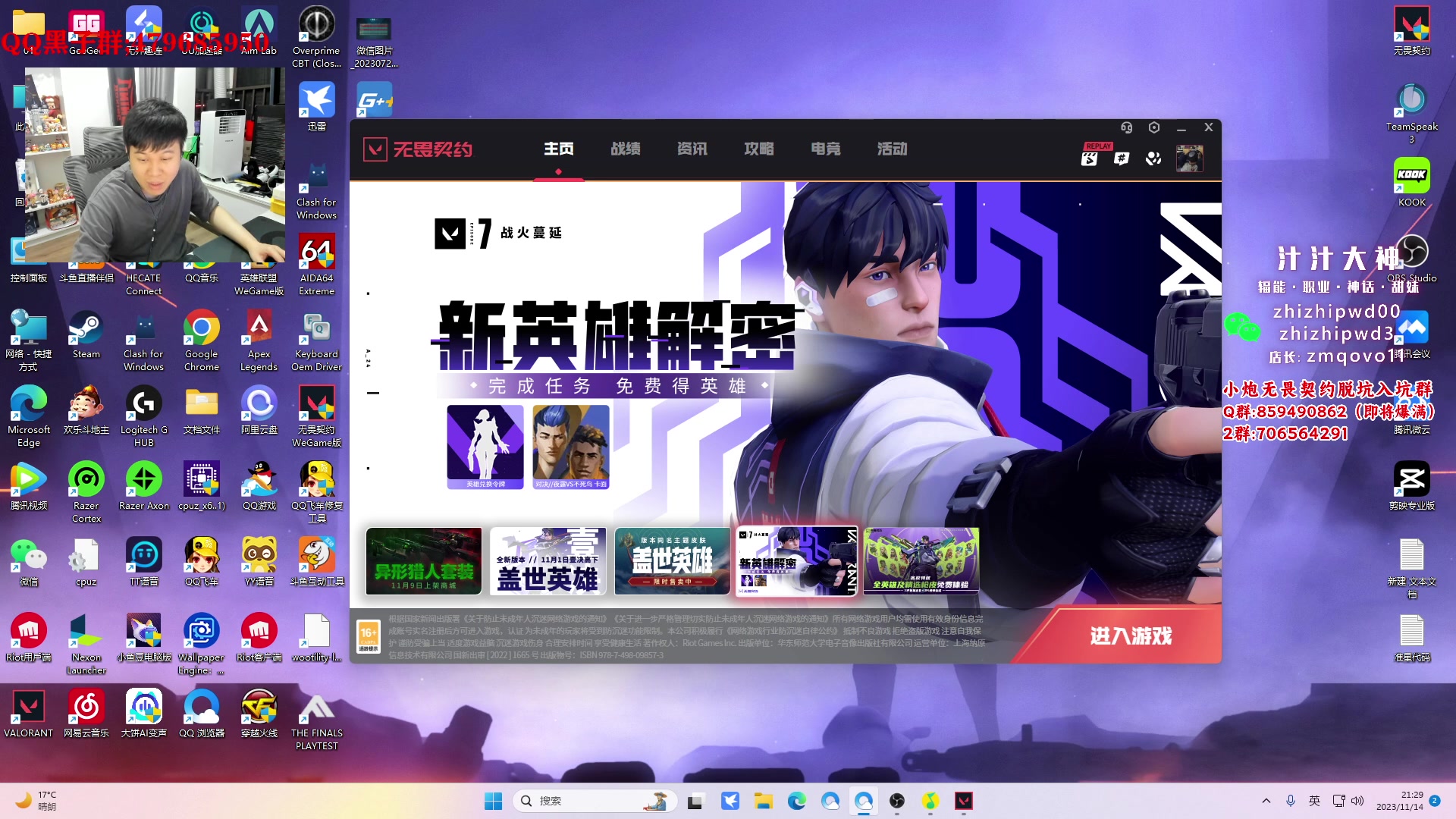Viewport: 1456px width, 819px height.
Task: Open Valorant launcher taskbar icon
Action: click(964, 801)
